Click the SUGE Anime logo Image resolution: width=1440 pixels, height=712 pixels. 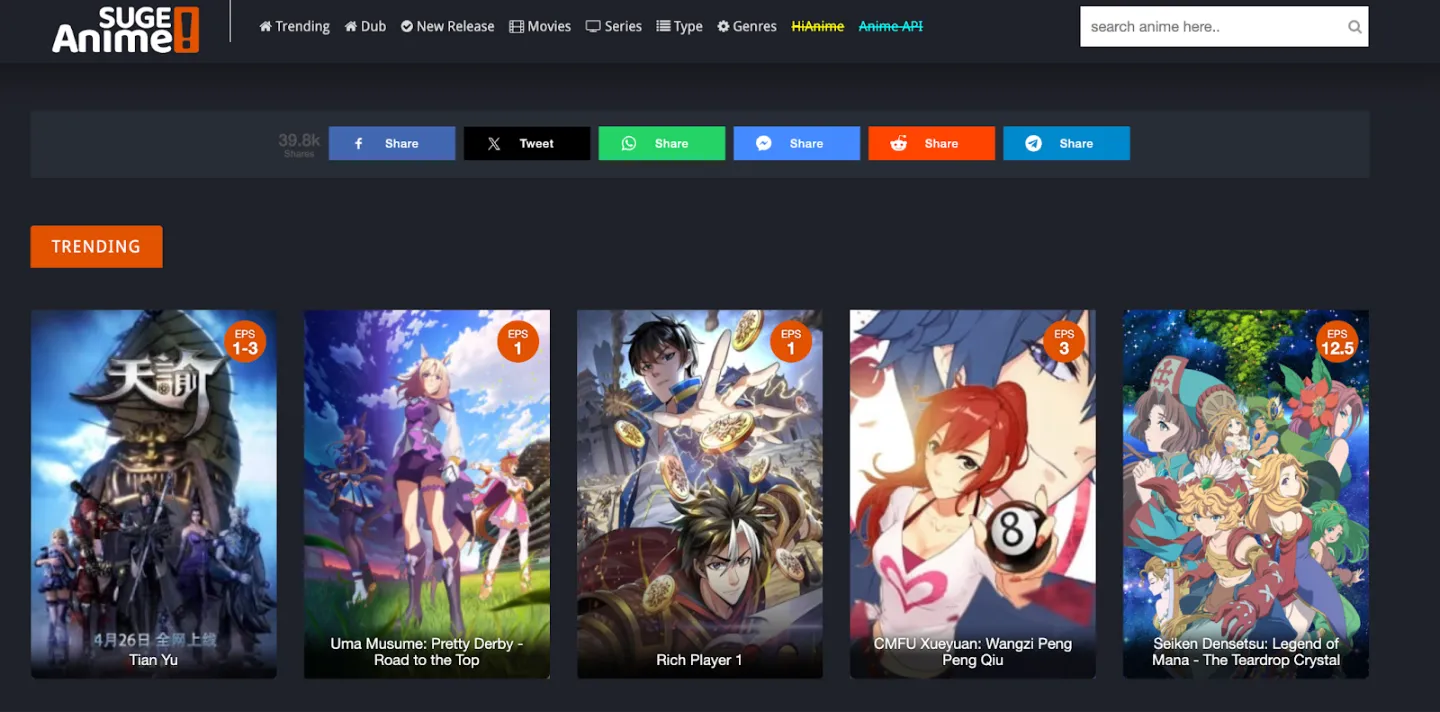pyautogui.click(x=126, y=29)
